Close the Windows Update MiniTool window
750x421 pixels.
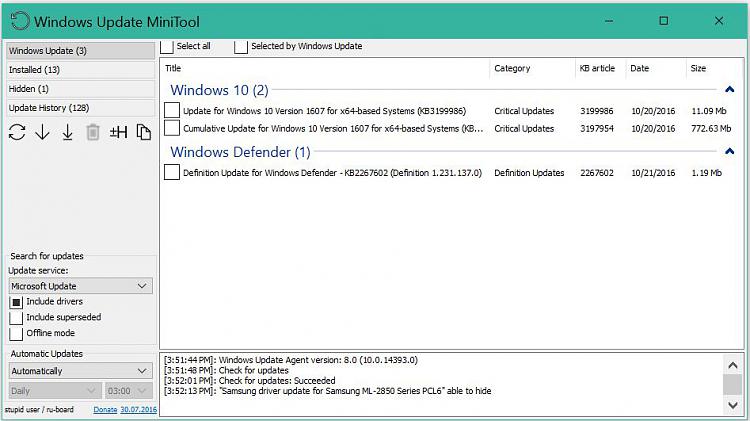(719, 21)
